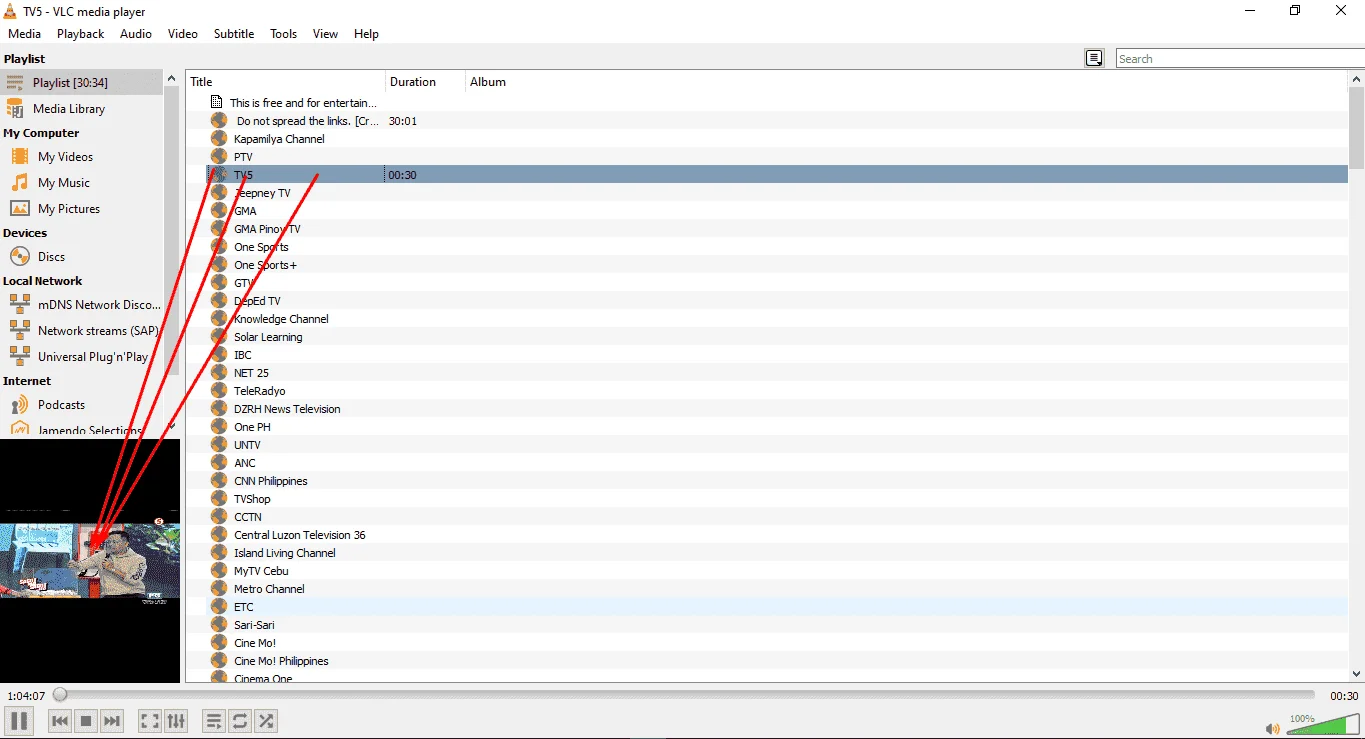Pause playback with the pause button
This screenshot has height=739, width=1365.
click(x=19, y=720)
